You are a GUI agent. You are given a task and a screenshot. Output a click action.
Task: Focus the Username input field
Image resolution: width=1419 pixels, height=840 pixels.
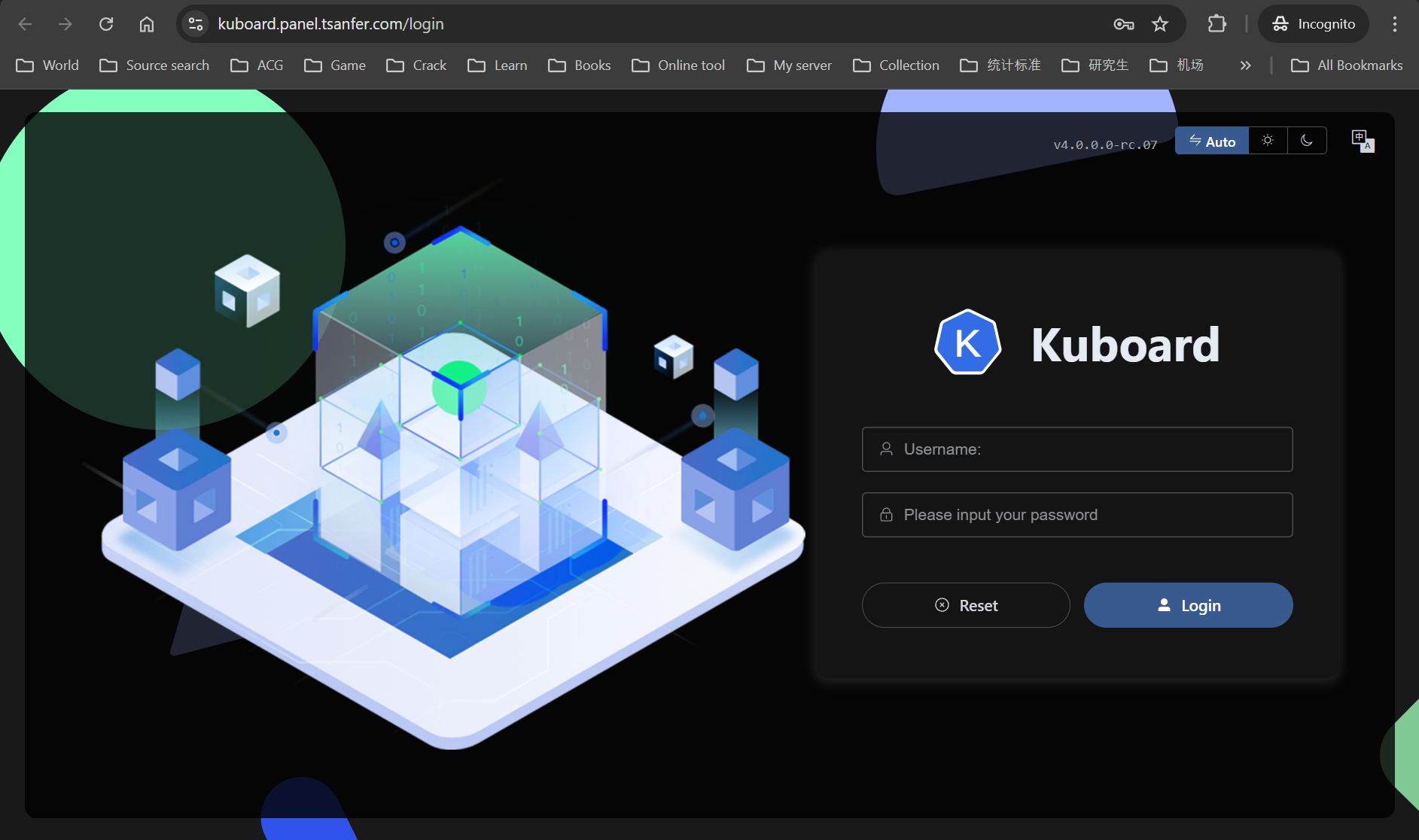[x=1077, y=449]
